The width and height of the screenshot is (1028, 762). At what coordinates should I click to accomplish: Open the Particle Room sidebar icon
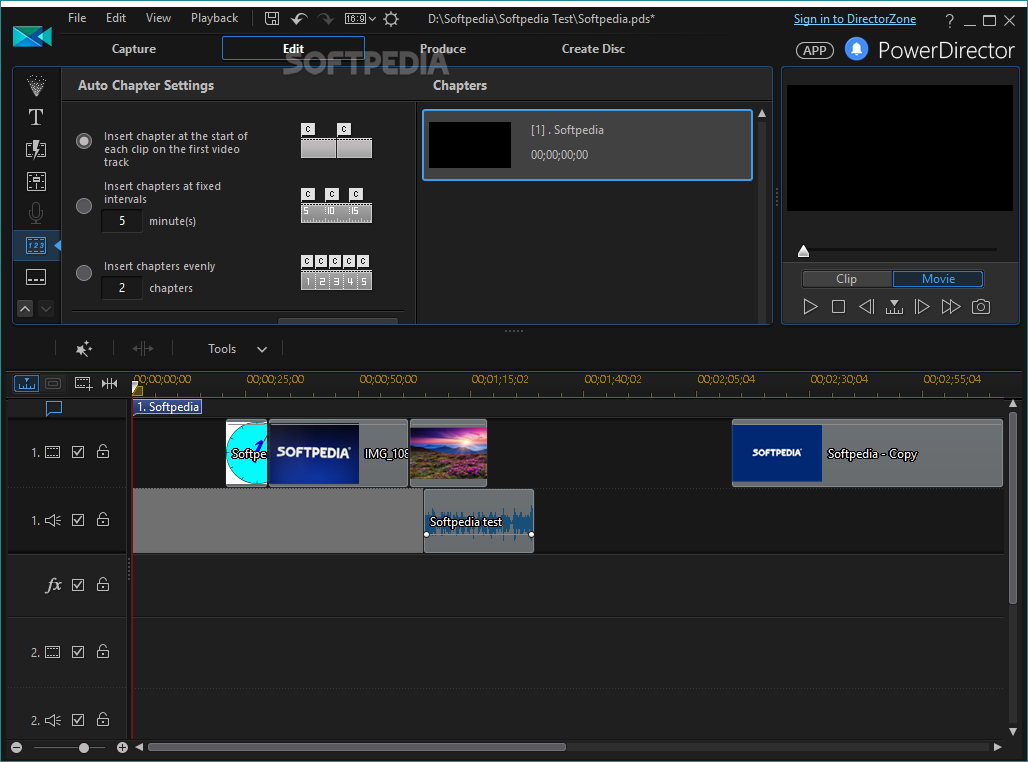tap(36, 85)
